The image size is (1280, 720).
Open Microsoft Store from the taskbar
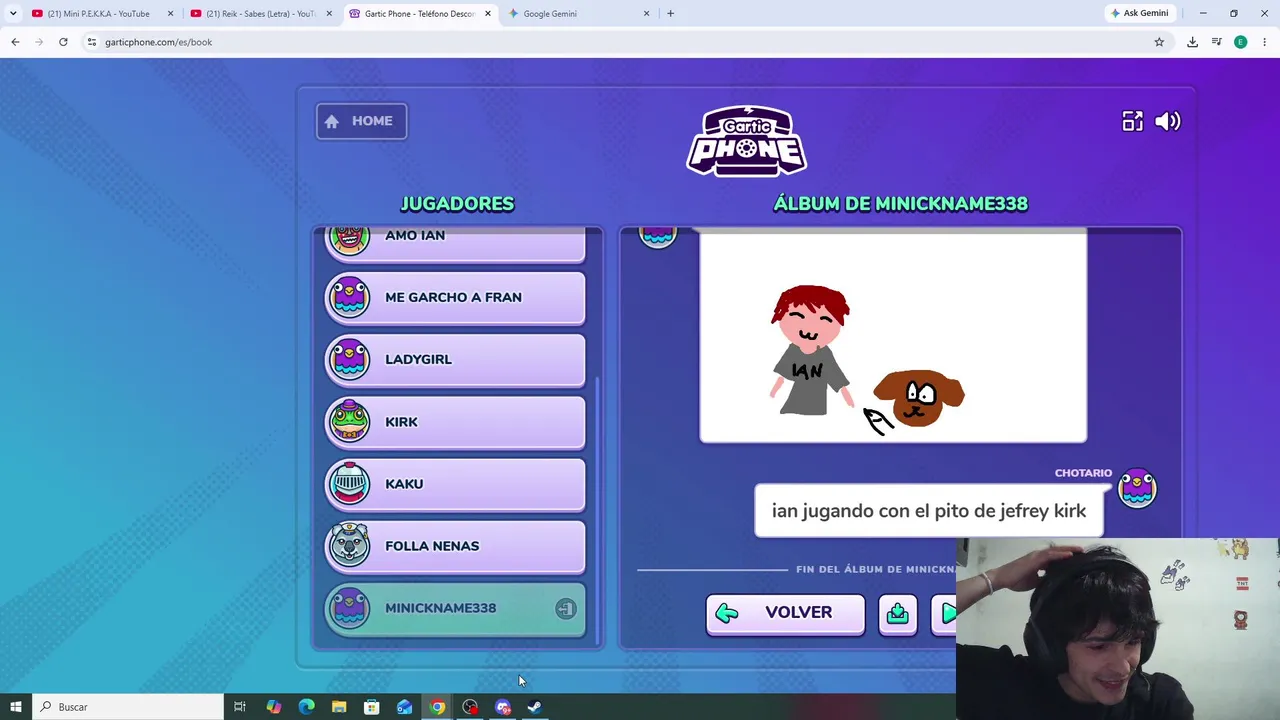[x=371, y=707]
